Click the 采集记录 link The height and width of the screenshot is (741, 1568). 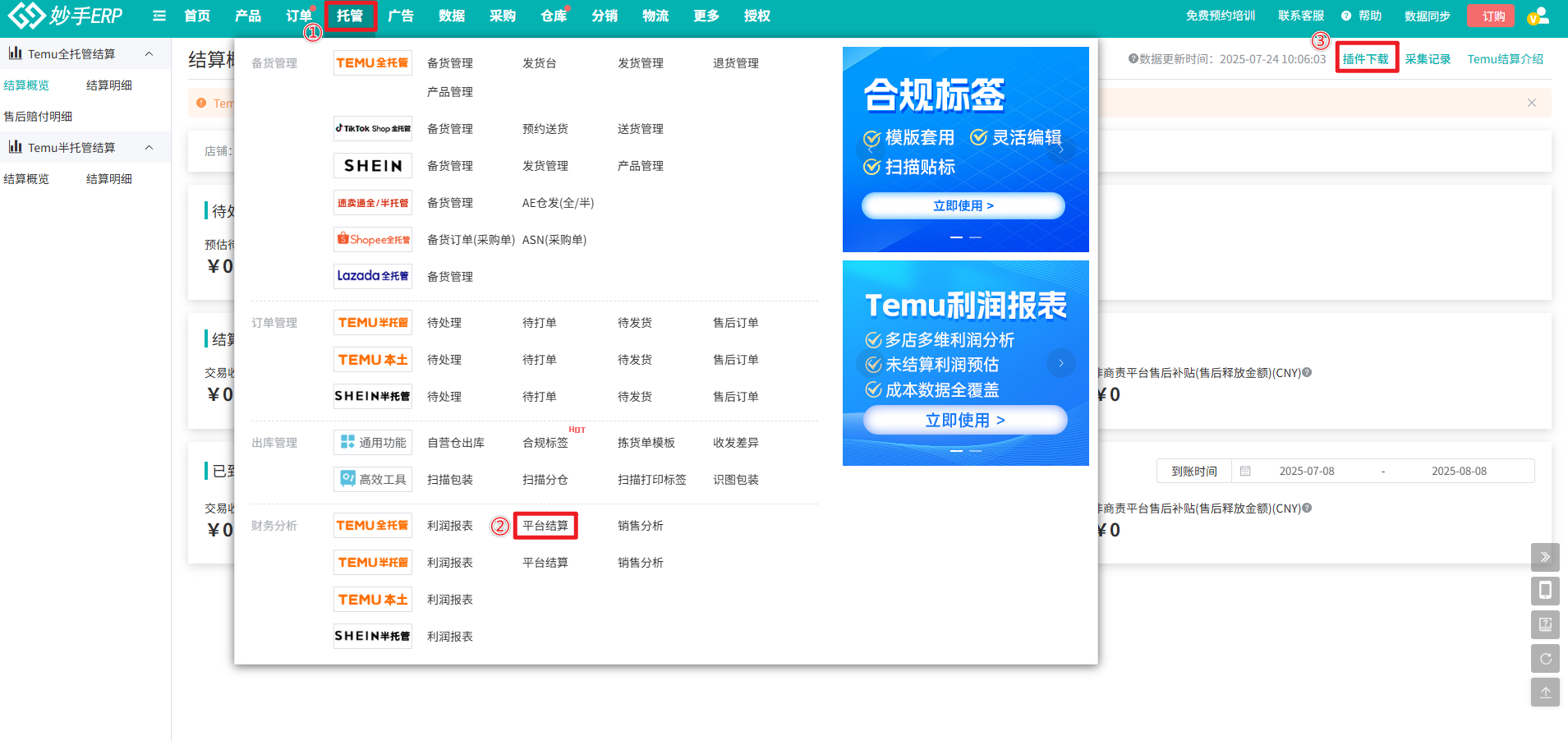1428,59
